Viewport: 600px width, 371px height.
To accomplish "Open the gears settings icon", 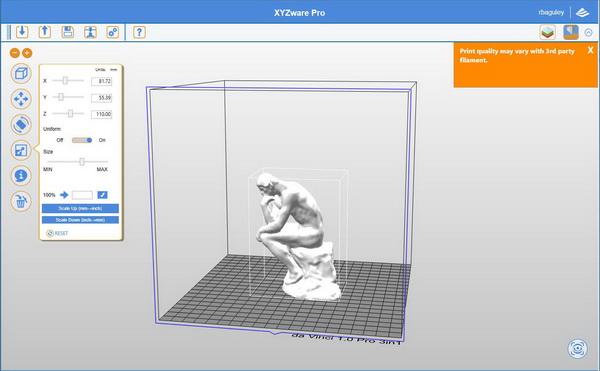I will (x=113, y=32).
